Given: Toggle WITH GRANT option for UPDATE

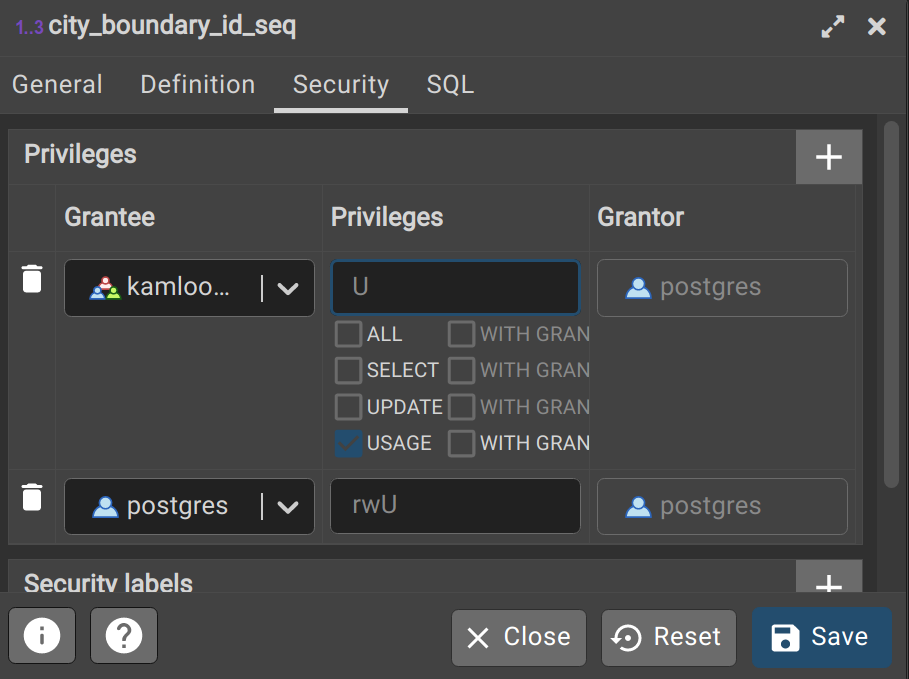Looking at the screenshot, I should pos(461,407).
